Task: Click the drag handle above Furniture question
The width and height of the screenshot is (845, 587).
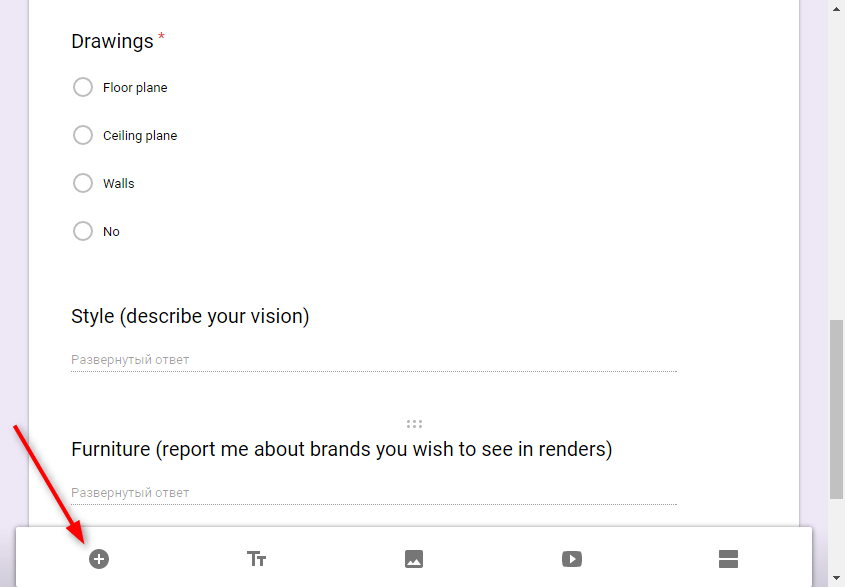Action: click(414, 424)
